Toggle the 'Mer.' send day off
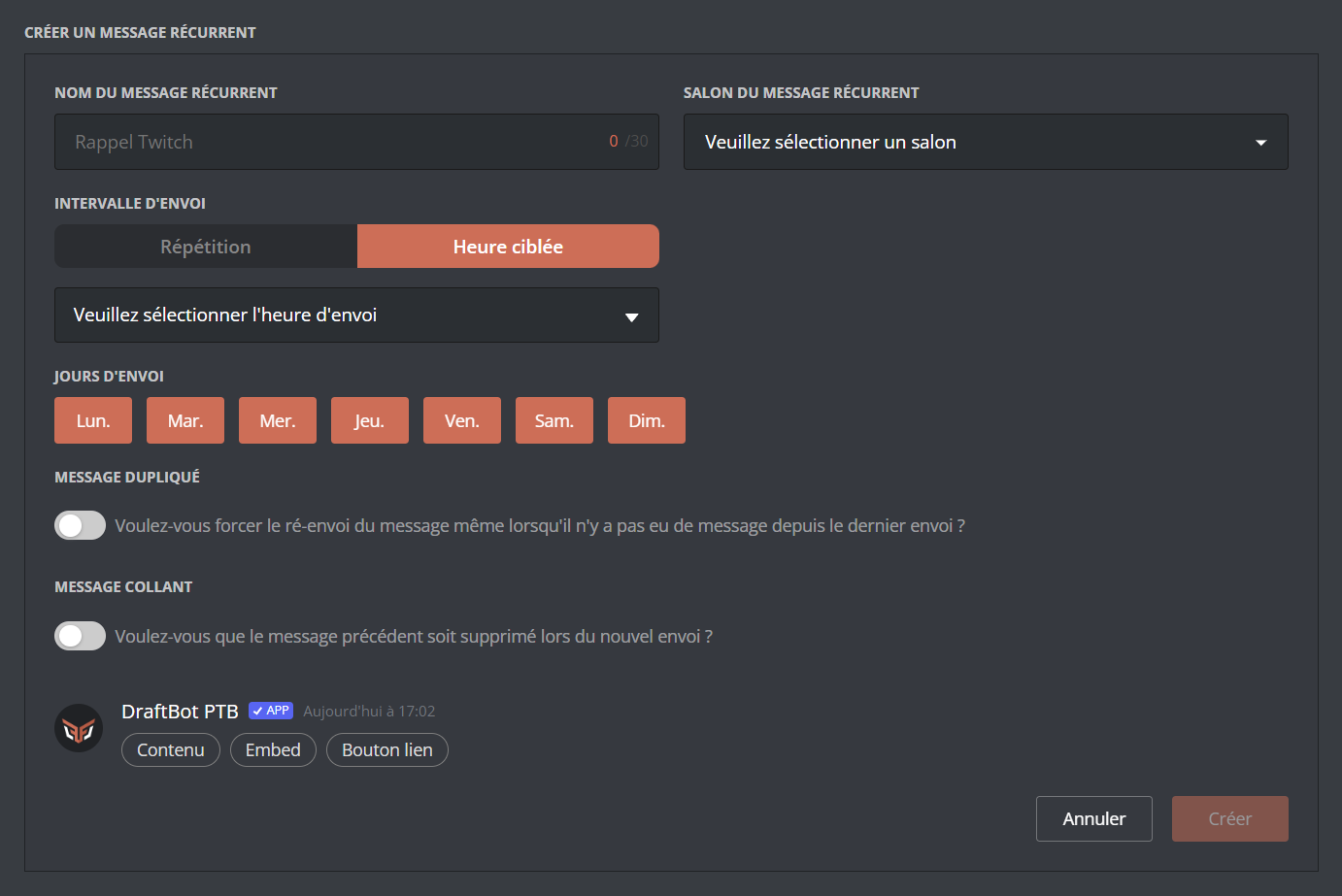Screen dimensions: 1342x896 (x=277, y=419)
